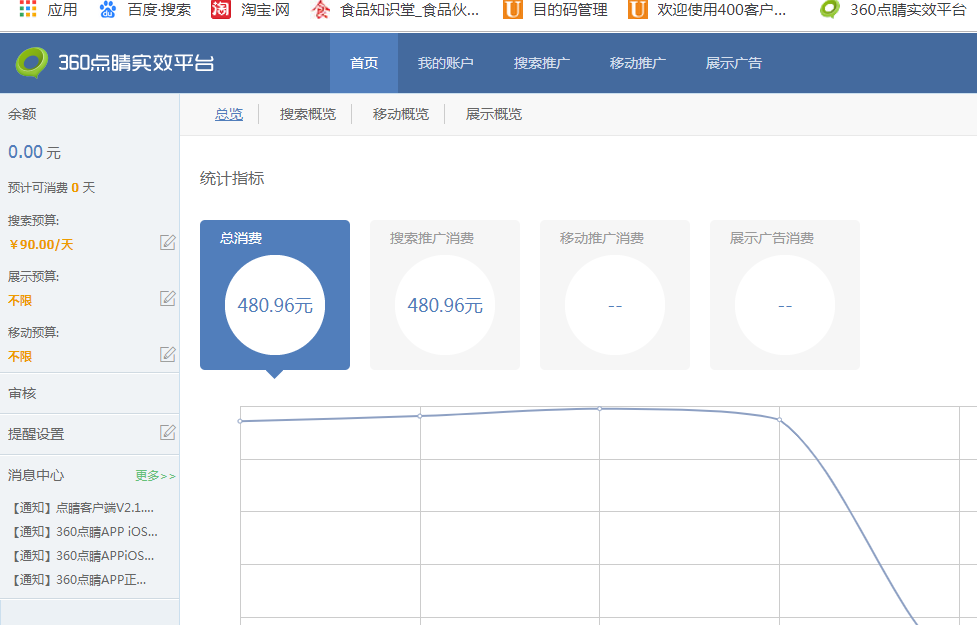
Task: Open the 展示广告 section
Action: 733,63
